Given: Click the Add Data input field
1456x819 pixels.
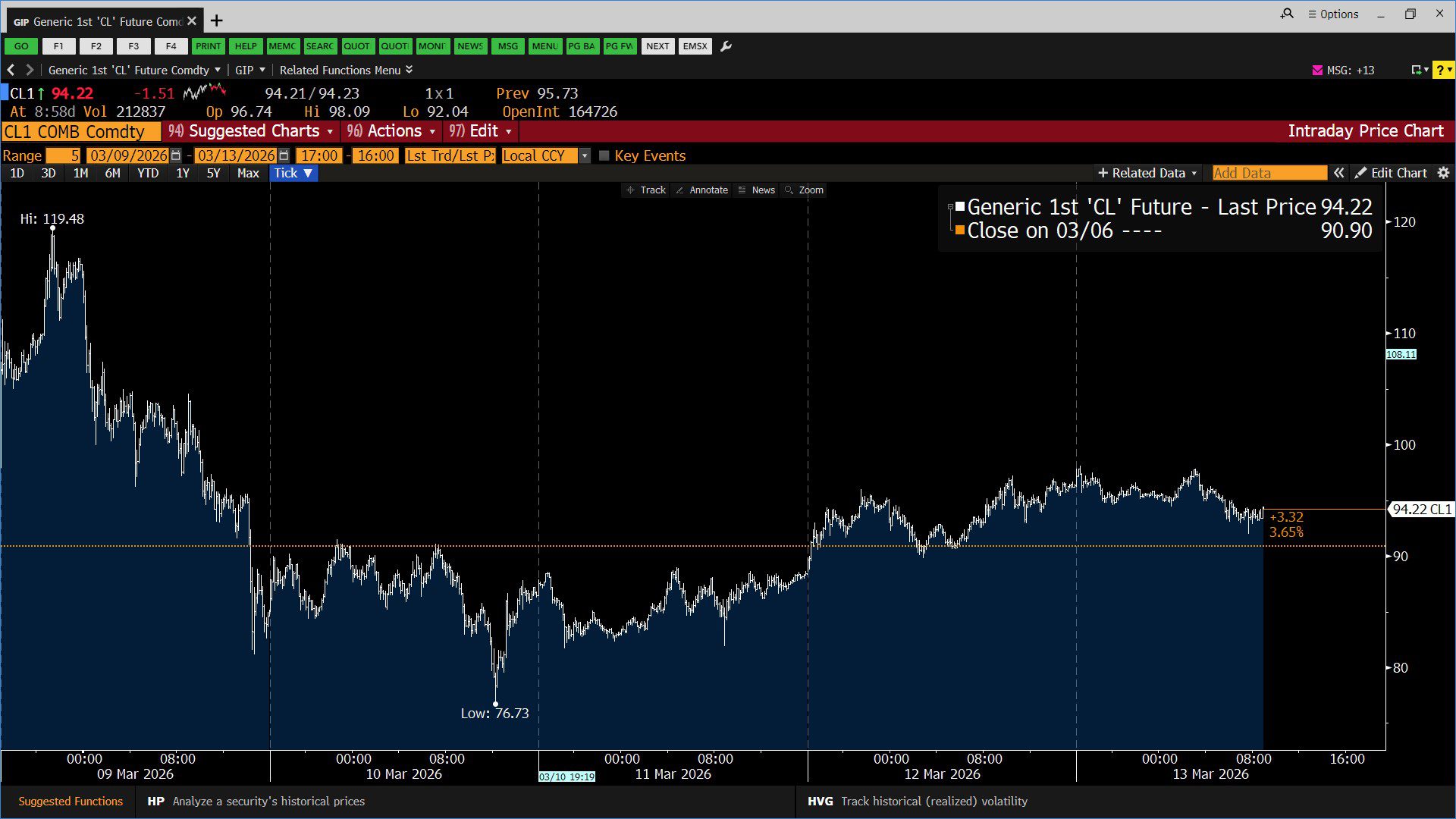Looking at the screenshot, I should click(1269, 173).
